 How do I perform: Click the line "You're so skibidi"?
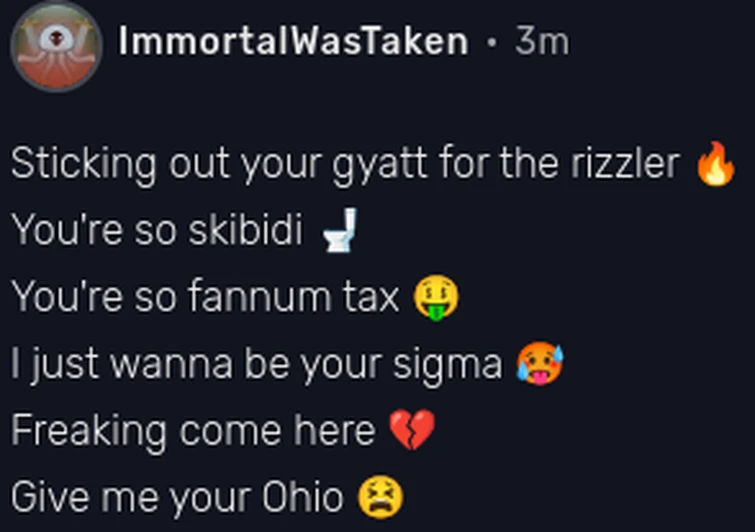point(157,232)
